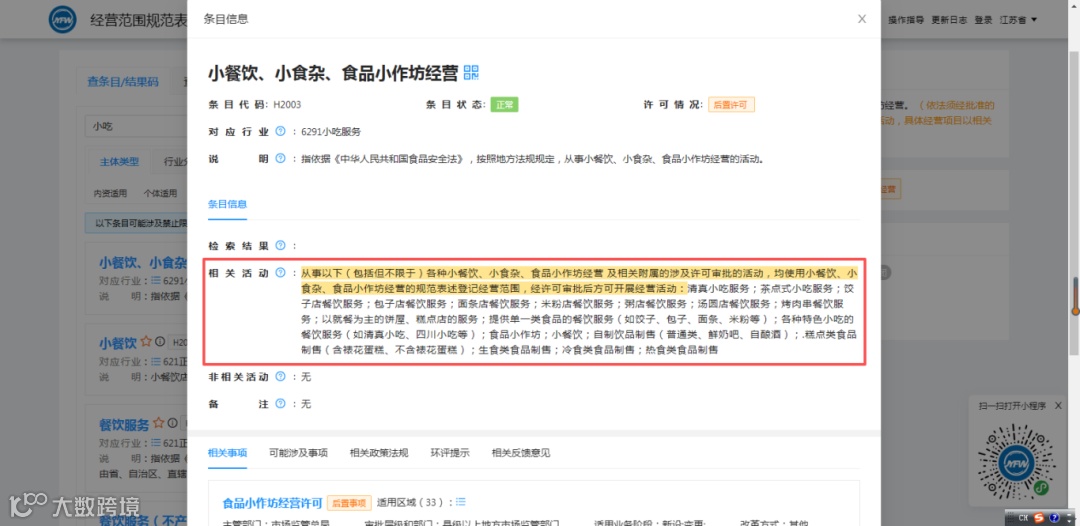Click the 正常 status badge
This screenshot has height=526, width=1080.
tap(504, 105)
